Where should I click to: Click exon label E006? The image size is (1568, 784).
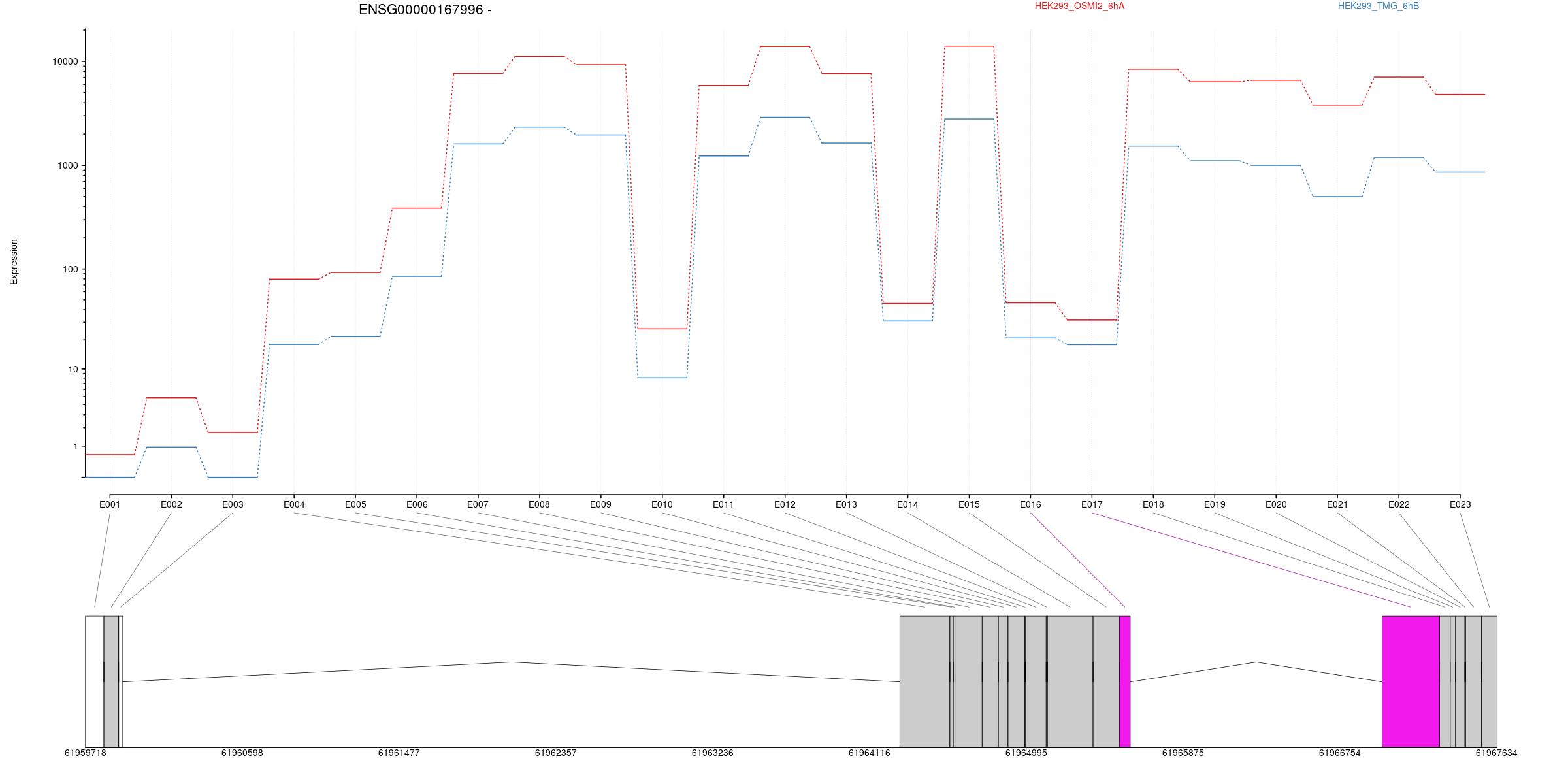[x=417, y=504]
